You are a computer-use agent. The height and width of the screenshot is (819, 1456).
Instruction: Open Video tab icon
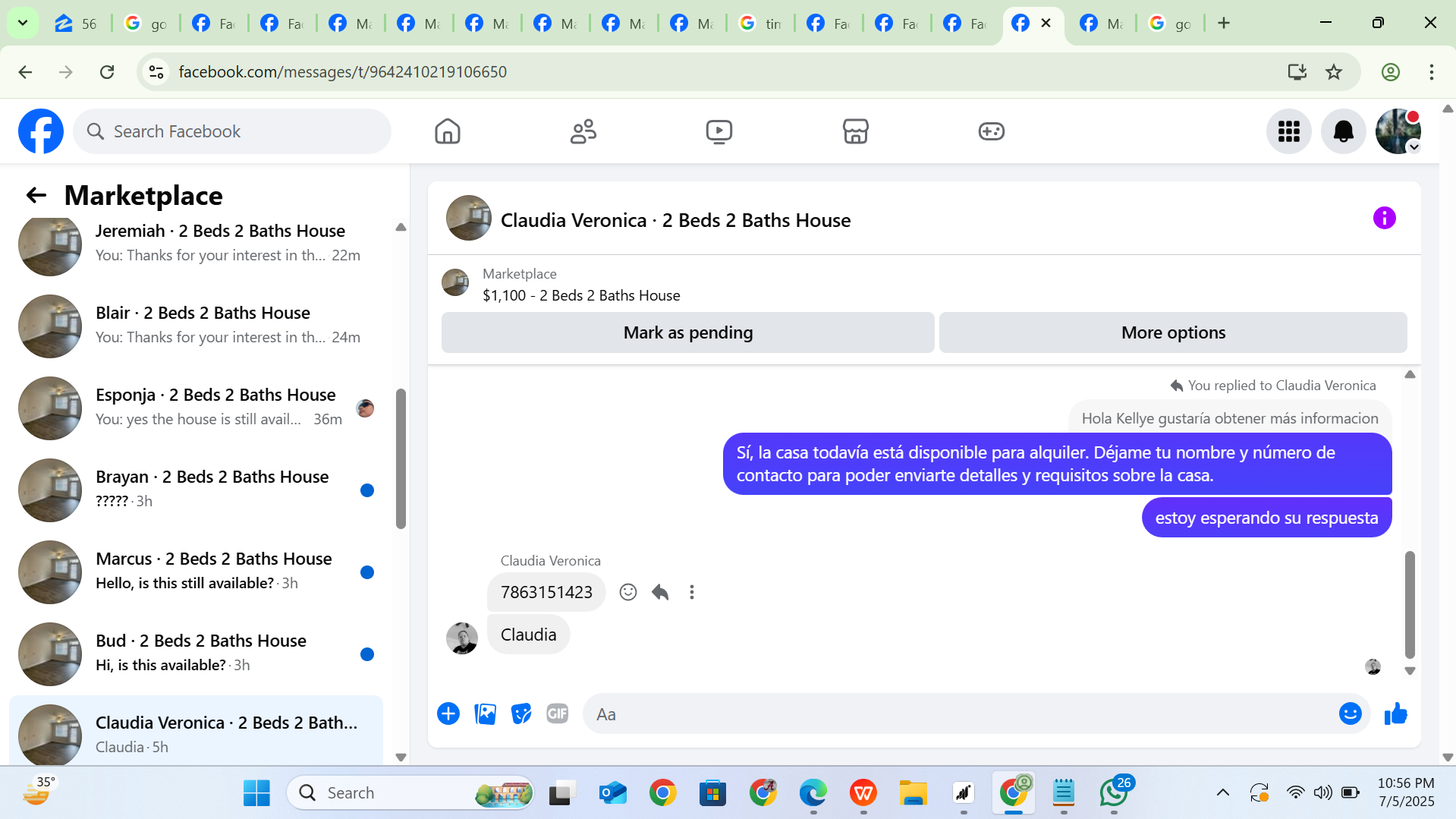tap(719, 131)
